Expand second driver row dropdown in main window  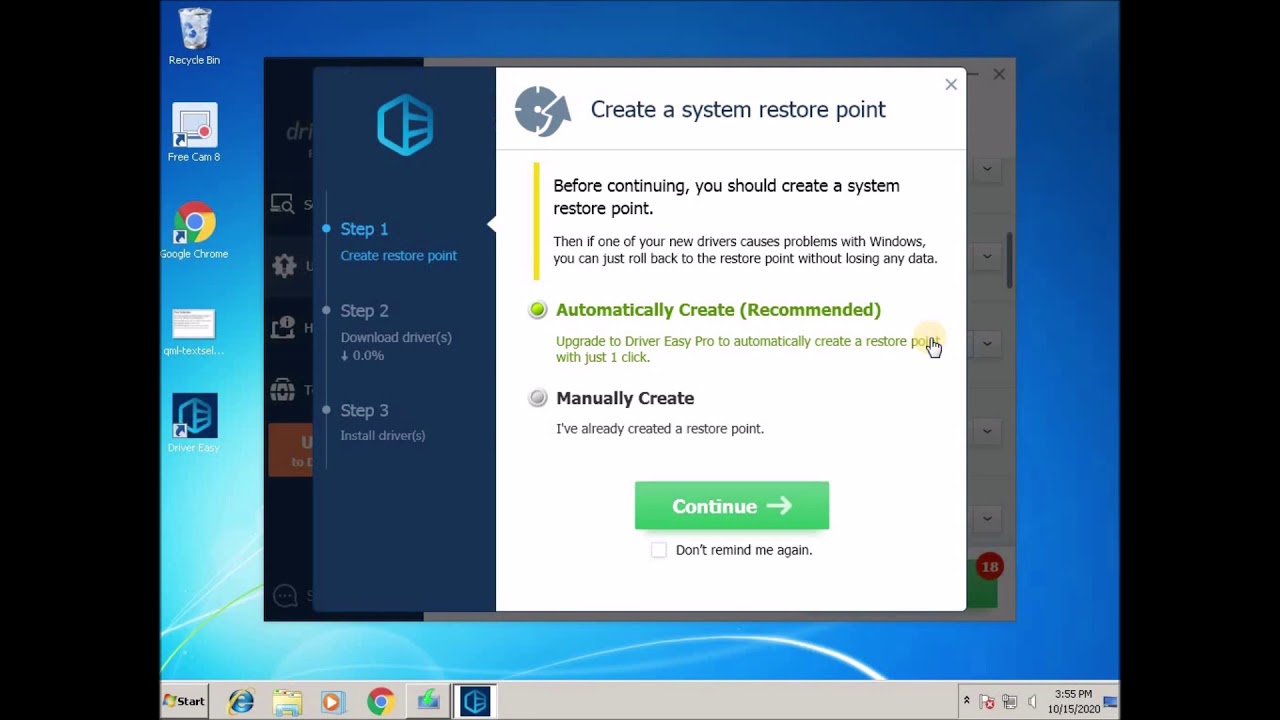[x=987, y=256]
